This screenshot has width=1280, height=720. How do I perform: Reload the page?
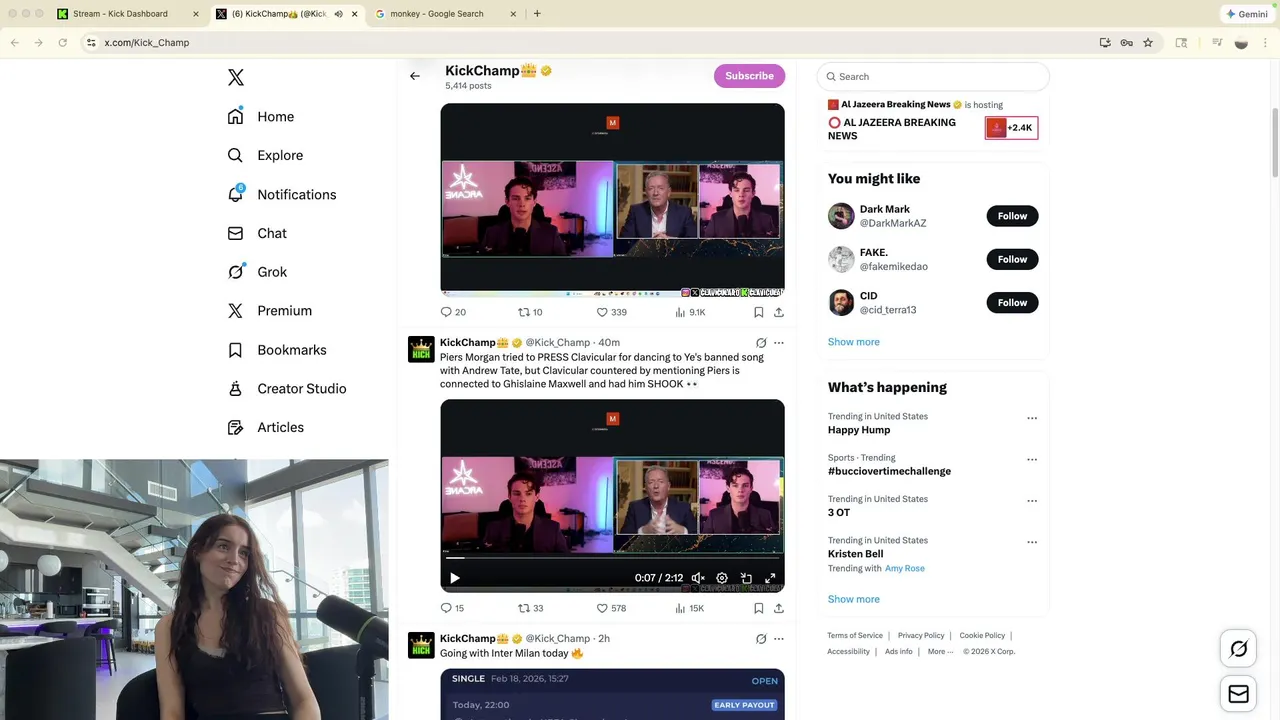[62, 43]
